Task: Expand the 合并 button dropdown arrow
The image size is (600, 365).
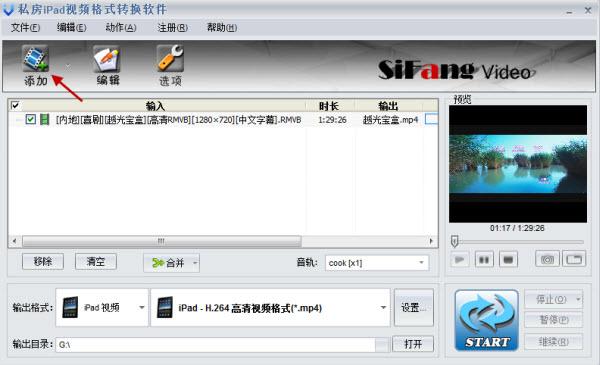Action: (195, 263)
